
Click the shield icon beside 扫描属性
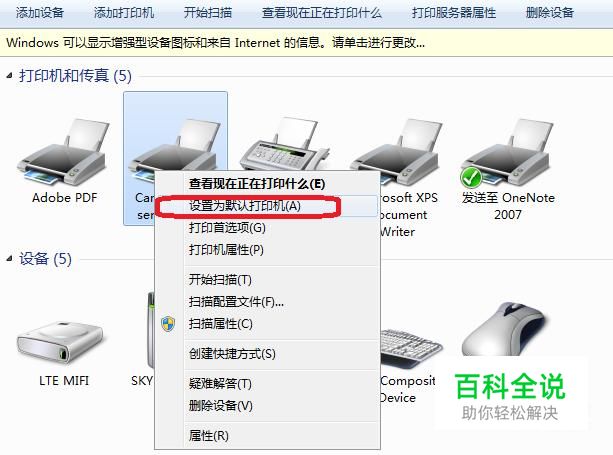(x=168, y=324)
